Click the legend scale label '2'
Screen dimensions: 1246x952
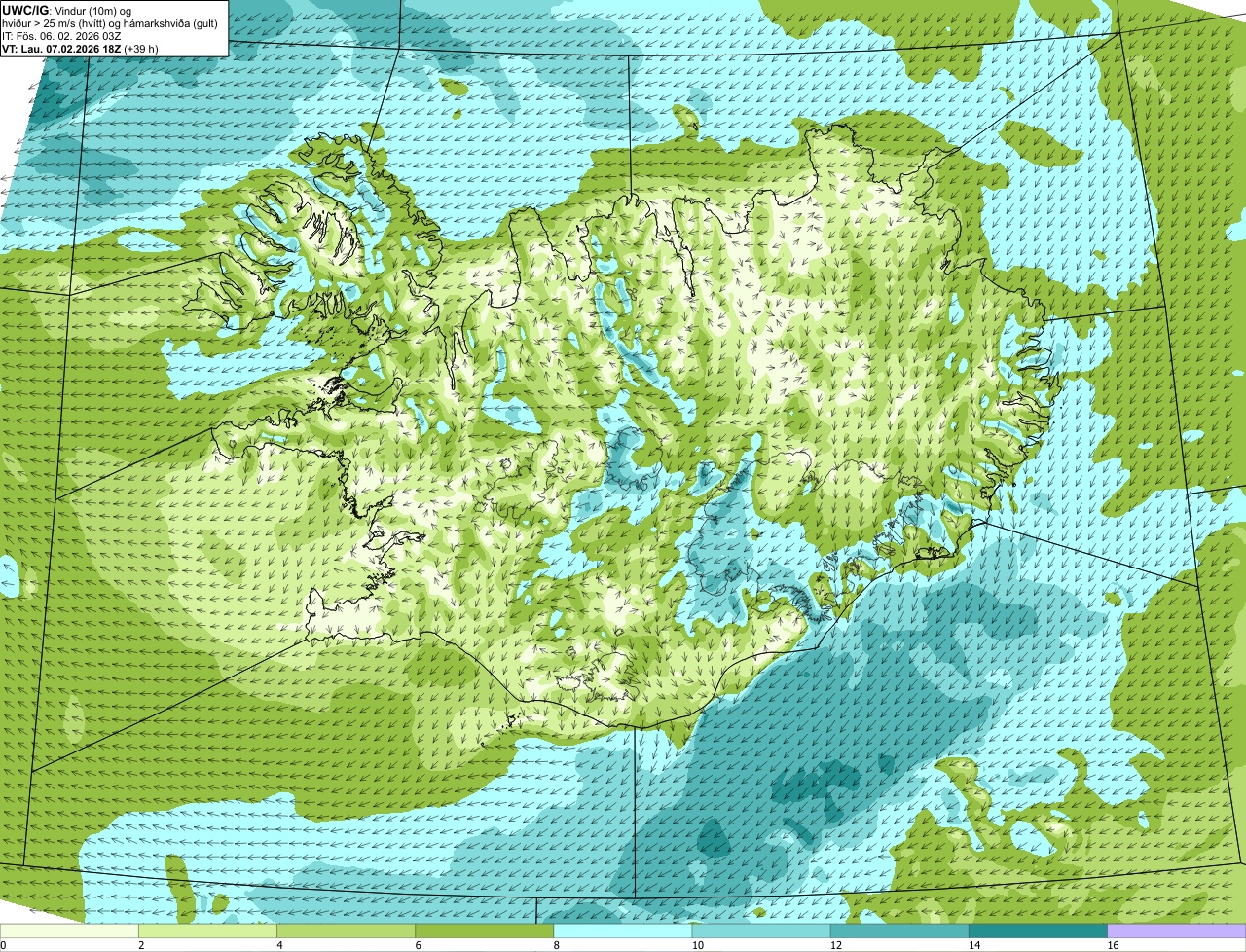coord(141,945)
